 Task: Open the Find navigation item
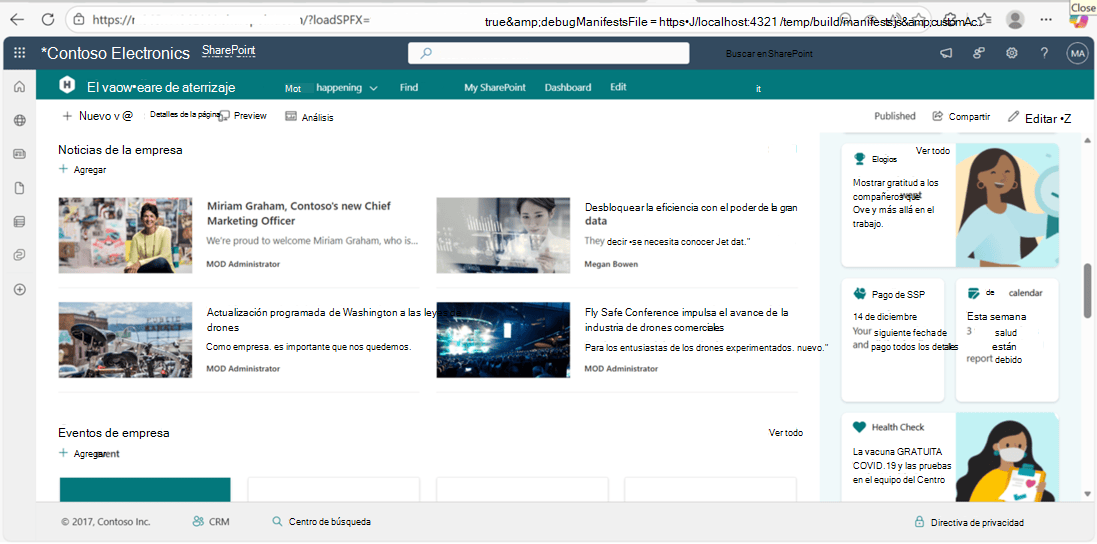[409, 87]
